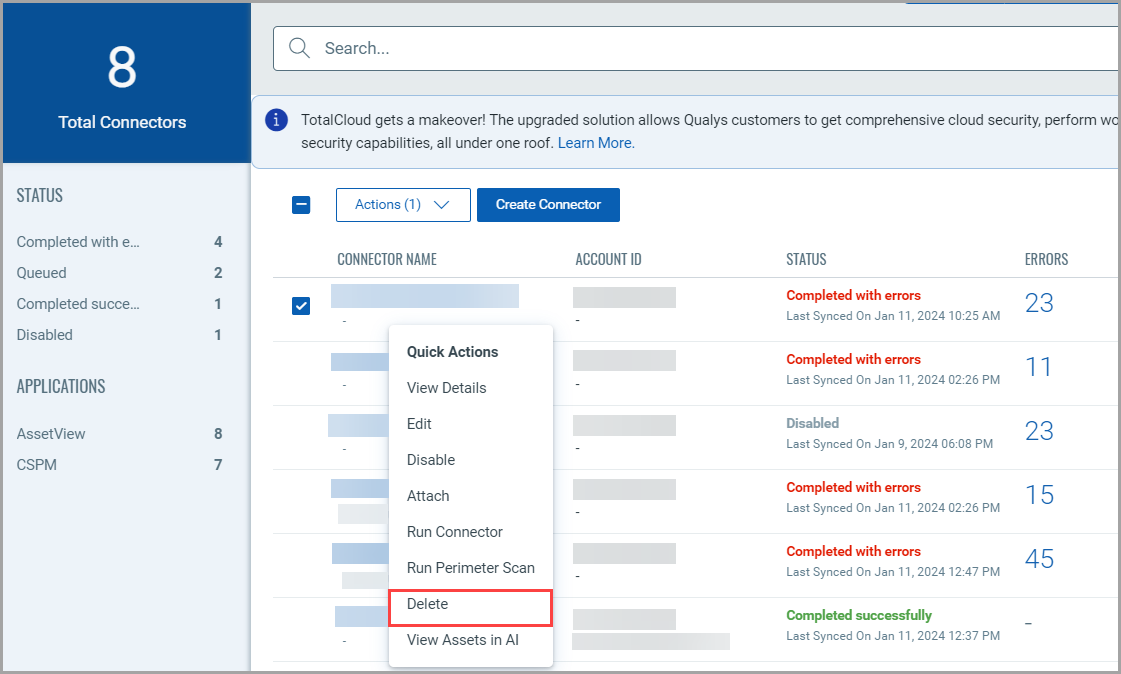Open the 45 errors count link

pyautogui.click(x=1039, y=559)
